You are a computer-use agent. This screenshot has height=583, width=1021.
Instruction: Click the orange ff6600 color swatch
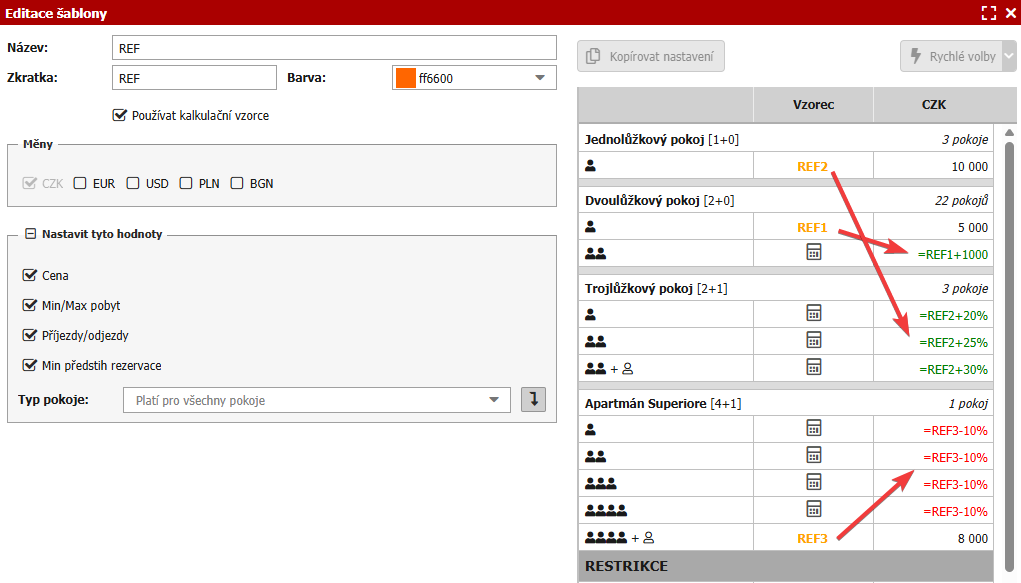click(406, 78)
